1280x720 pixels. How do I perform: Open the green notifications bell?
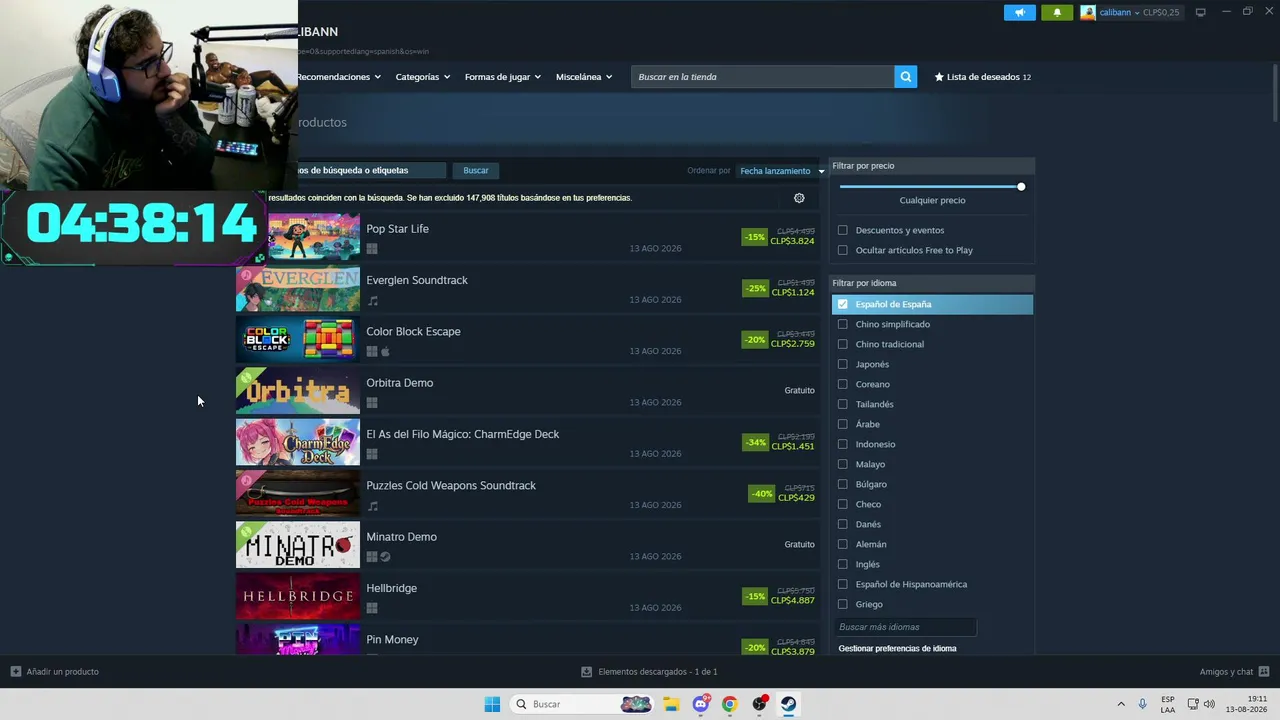(1057, 12)
